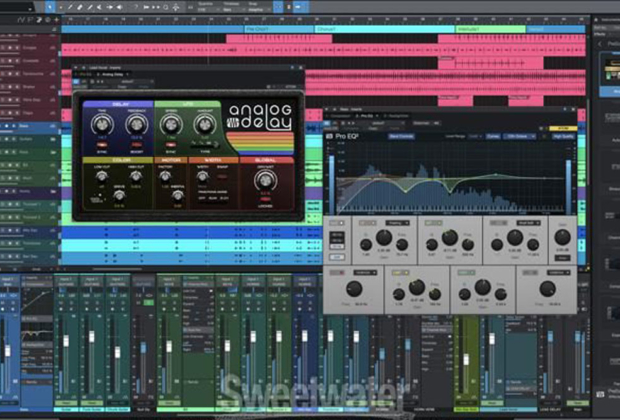The height and width of the screenshot is (420, 620).
Task: Click the compare icon in Analog Delay header
Action: [83, 81]
